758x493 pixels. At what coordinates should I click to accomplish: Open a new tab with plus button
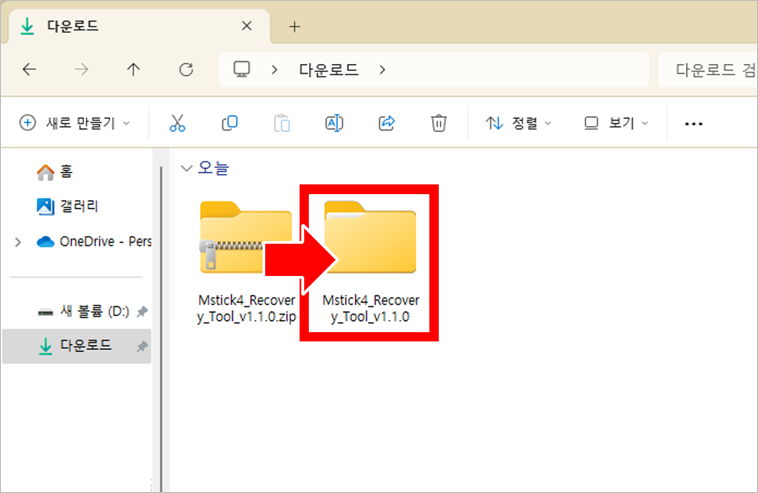295,26
